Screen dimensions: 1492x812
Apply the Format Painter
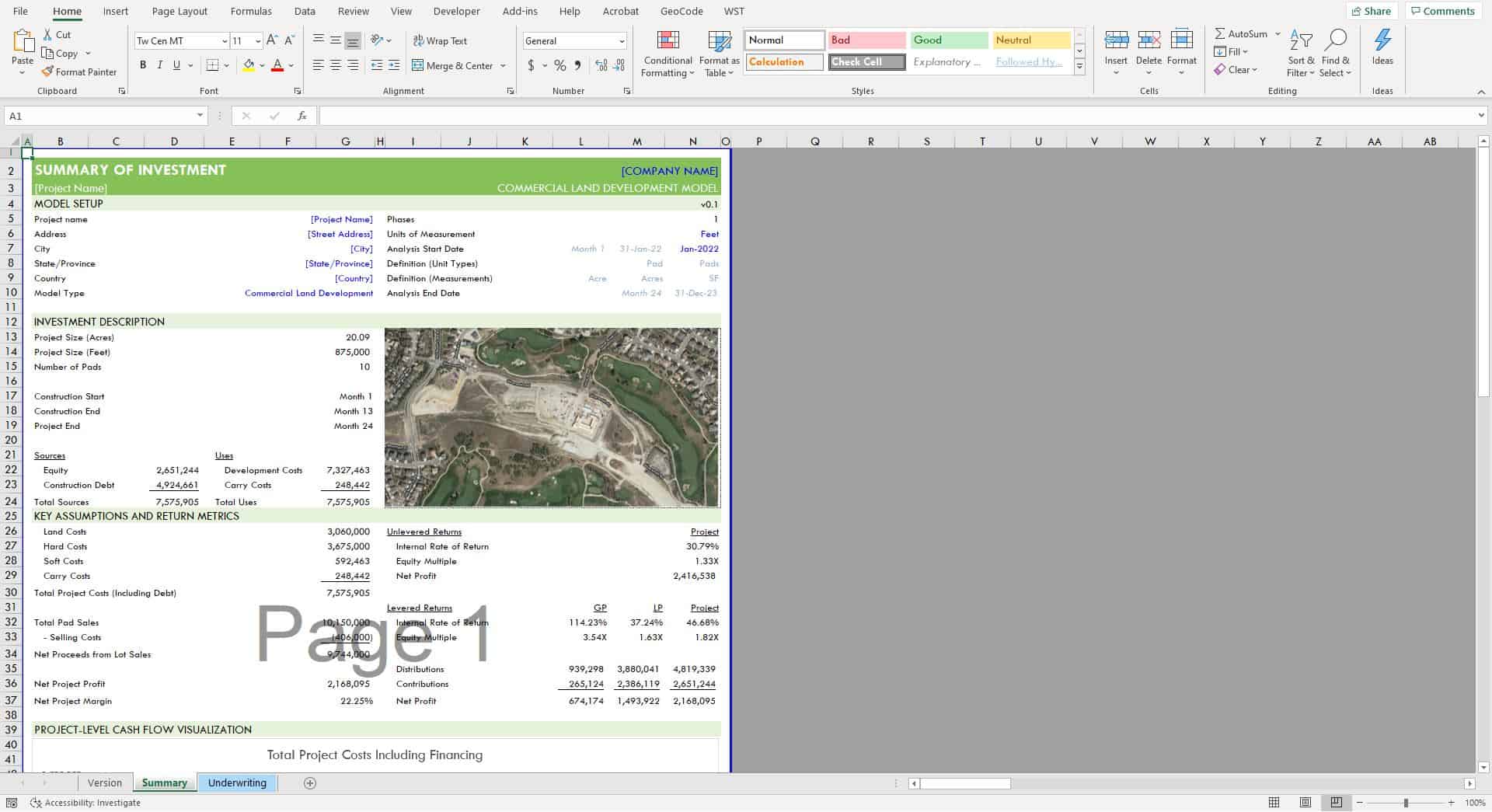[80, 71]
